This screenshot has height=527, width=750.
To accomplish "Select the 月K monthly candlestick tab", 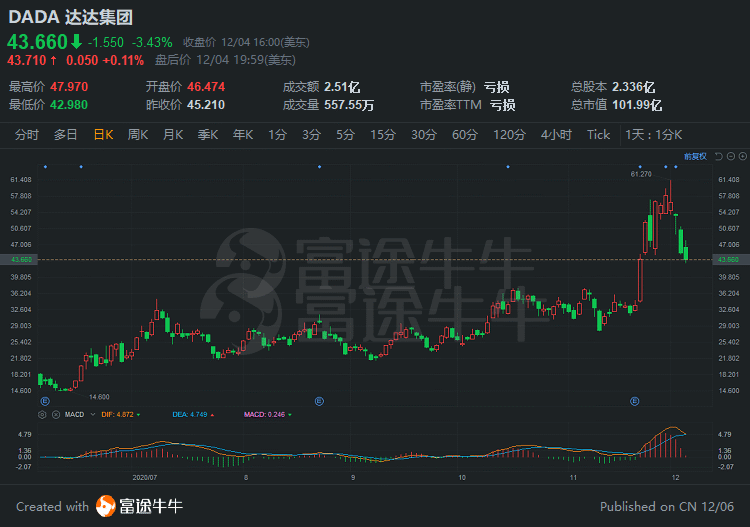I will click(173, 135).
